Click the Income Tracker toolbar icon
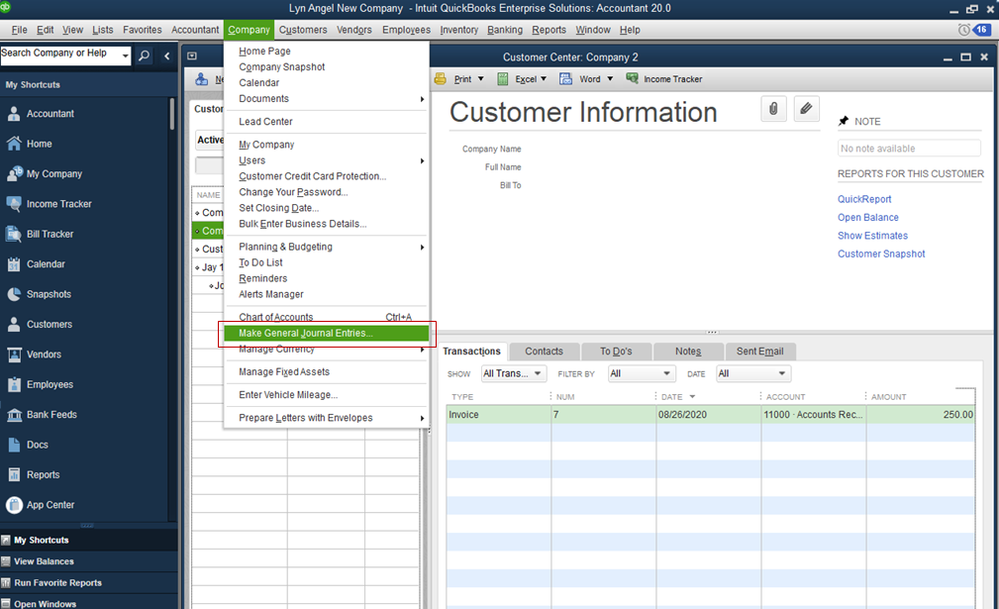The width and height of the screenshot is (999, 609). pyautogui.click(x=632, y=78)
